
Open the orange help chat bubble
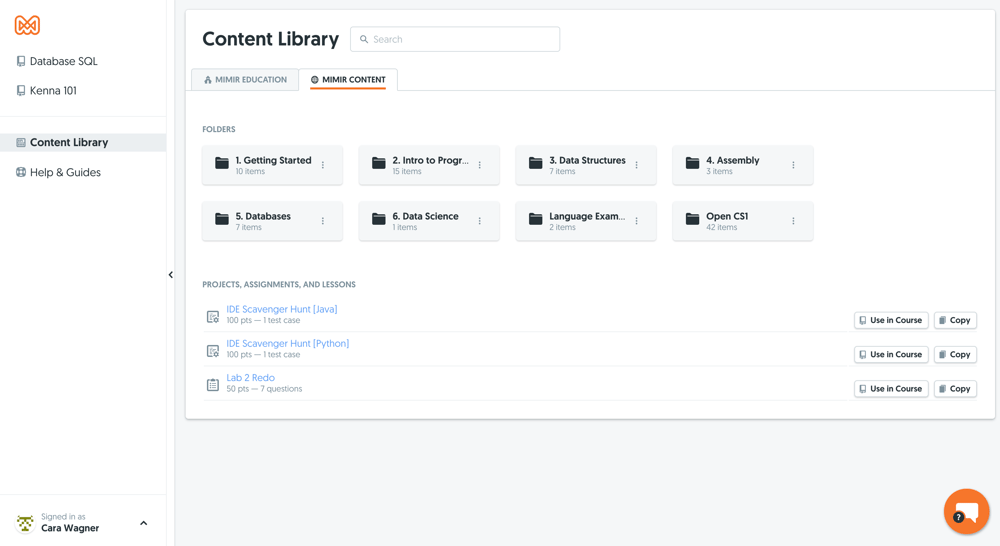click(967, 512)
